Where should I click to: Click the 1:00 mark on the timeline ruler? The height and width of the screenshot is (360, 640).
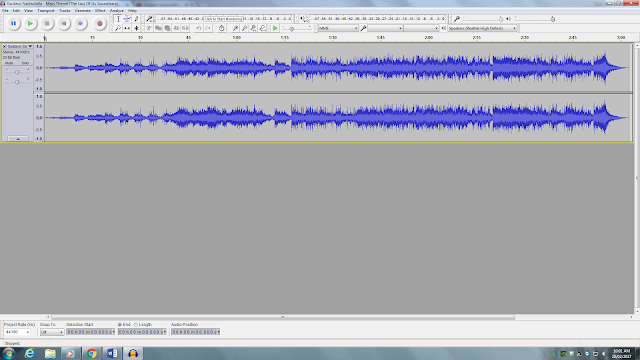click(236, 38)
